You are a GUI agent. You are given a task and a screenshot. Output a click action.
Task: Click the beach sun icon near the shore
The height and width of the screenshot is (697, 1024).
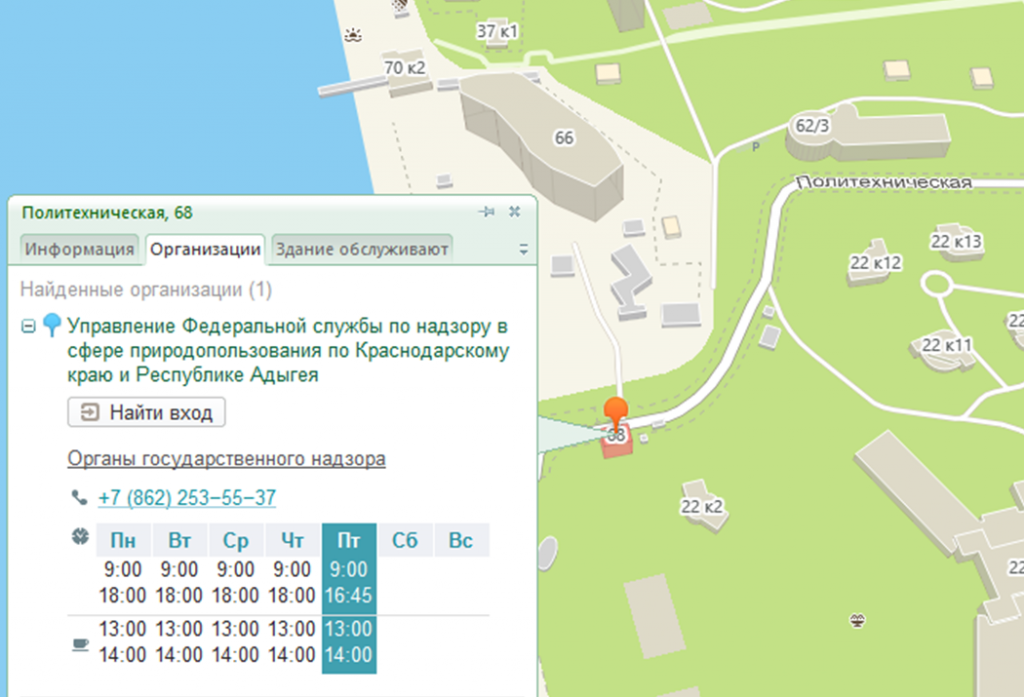click(351, 37)
